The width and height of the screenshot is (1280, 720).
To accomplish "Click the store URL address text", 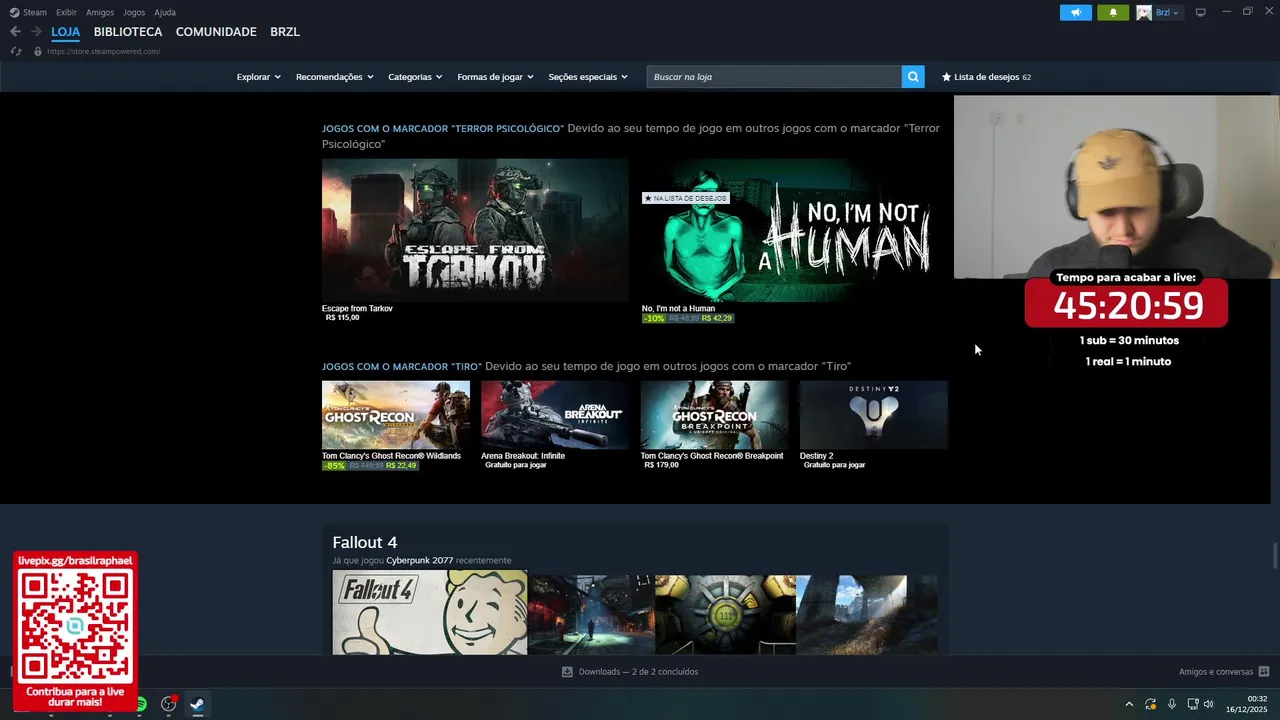I will point(103,51).
